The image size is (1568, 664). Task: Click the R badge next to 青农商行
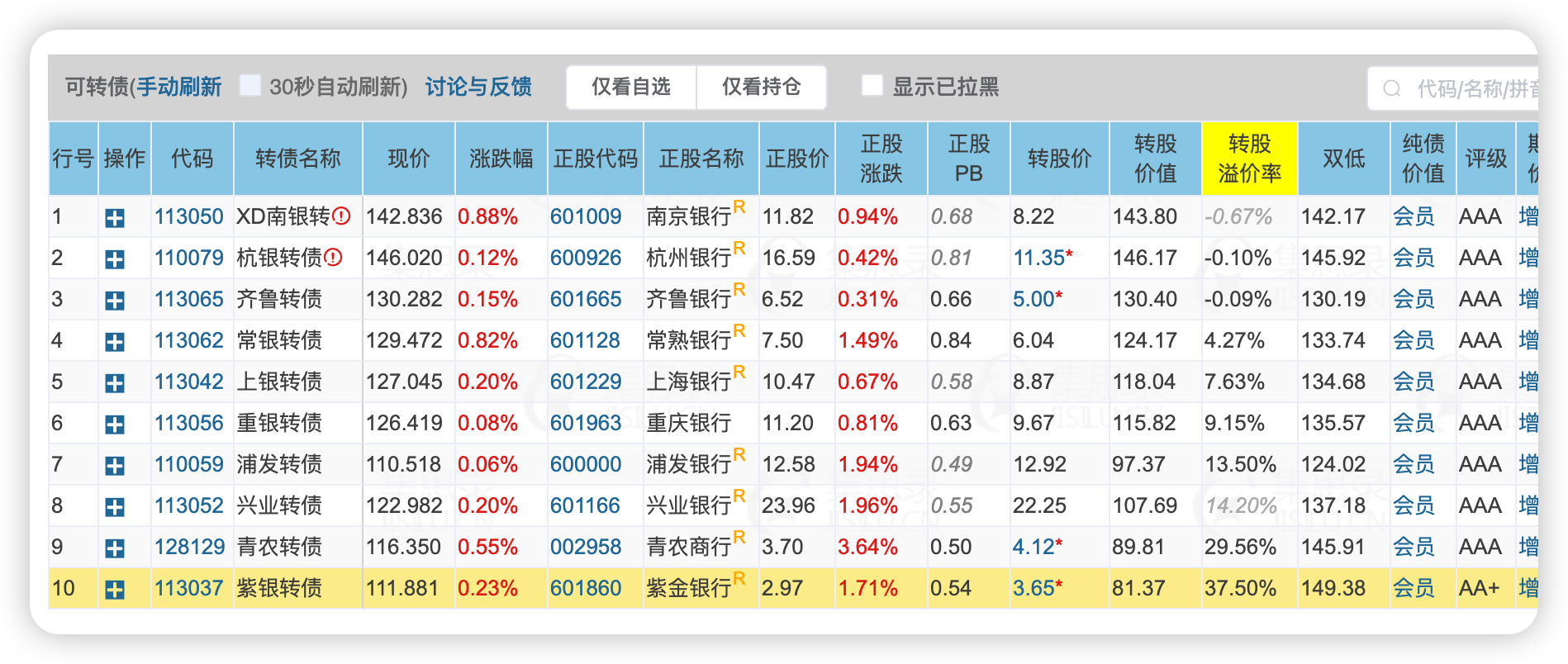coord(739,537)
